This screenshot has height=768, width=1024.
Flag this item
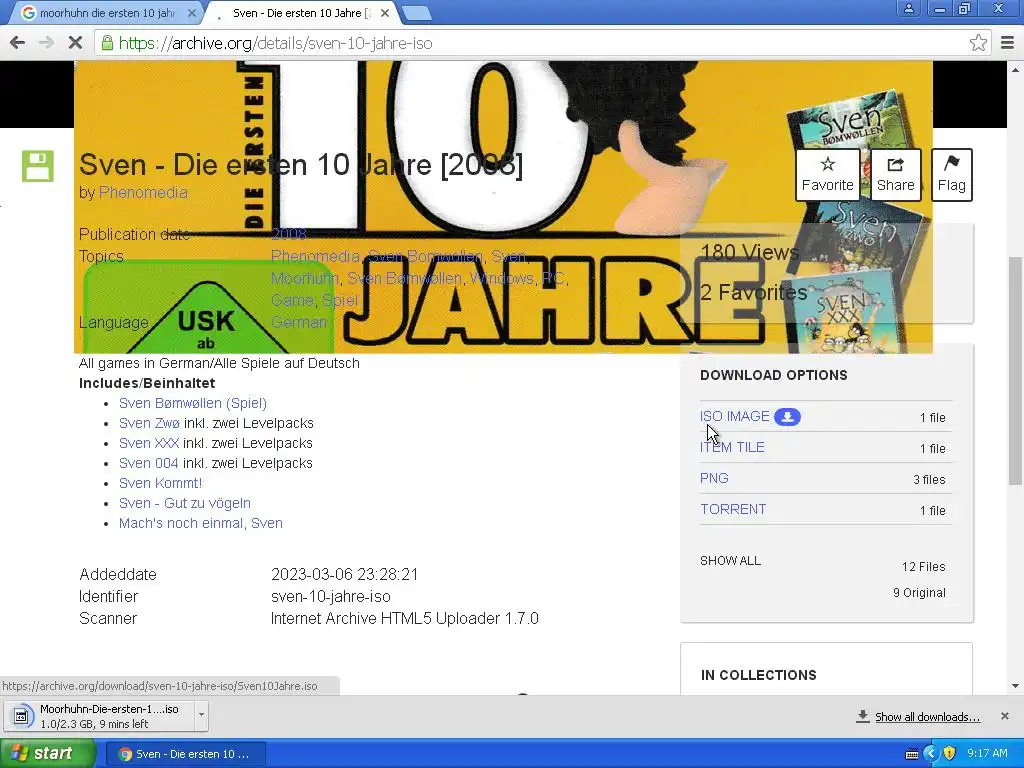[x=952, y=175]
